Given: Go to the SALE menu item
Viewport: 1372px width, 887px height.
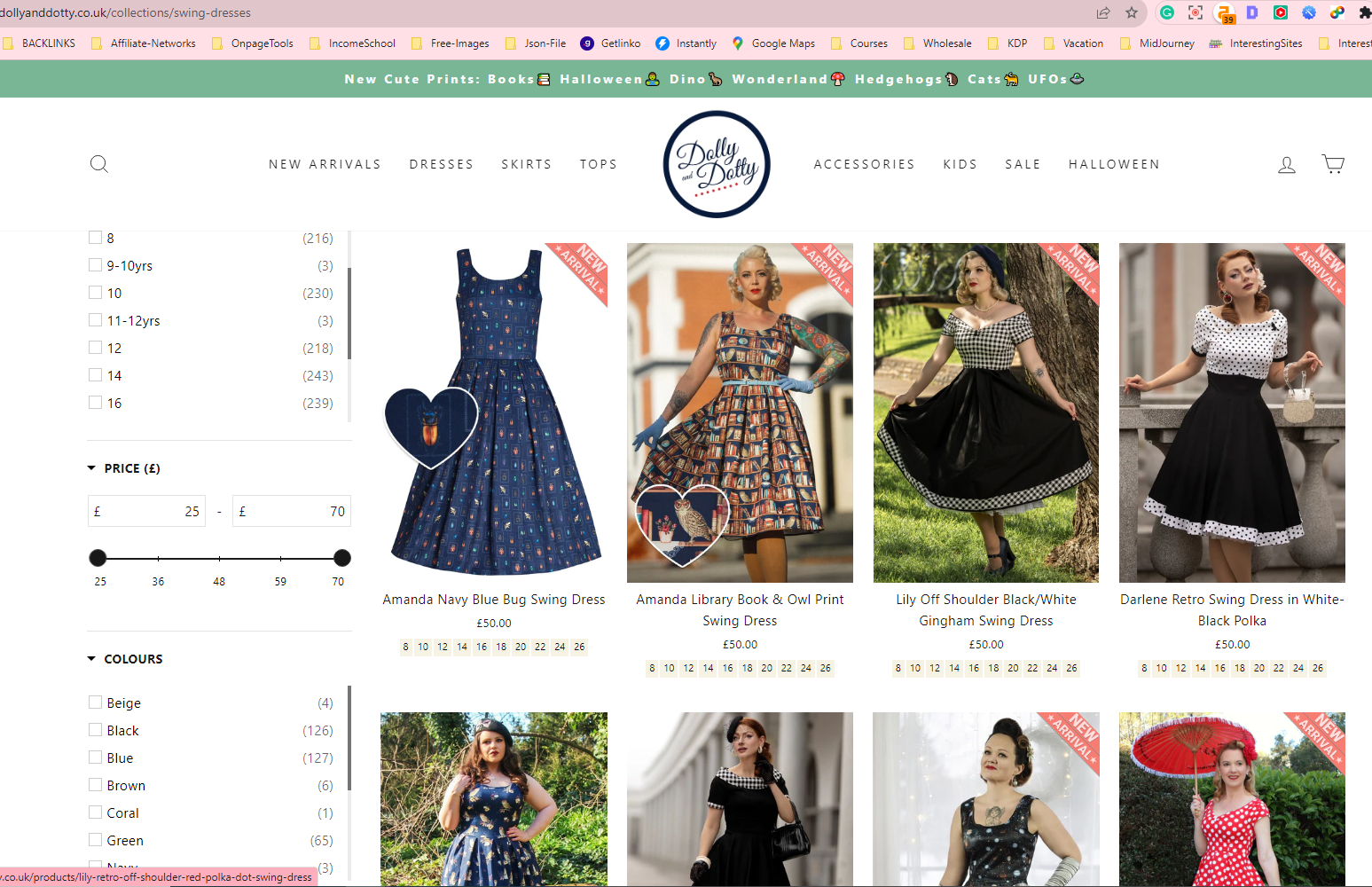Looking at the screenshot, I should (1023, 164).
